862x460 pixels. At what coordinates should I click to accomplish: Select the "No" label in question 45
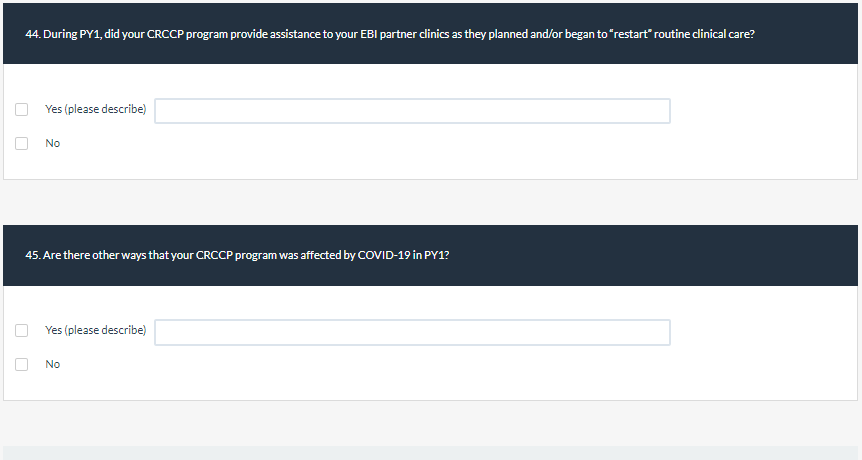(52, 364)
